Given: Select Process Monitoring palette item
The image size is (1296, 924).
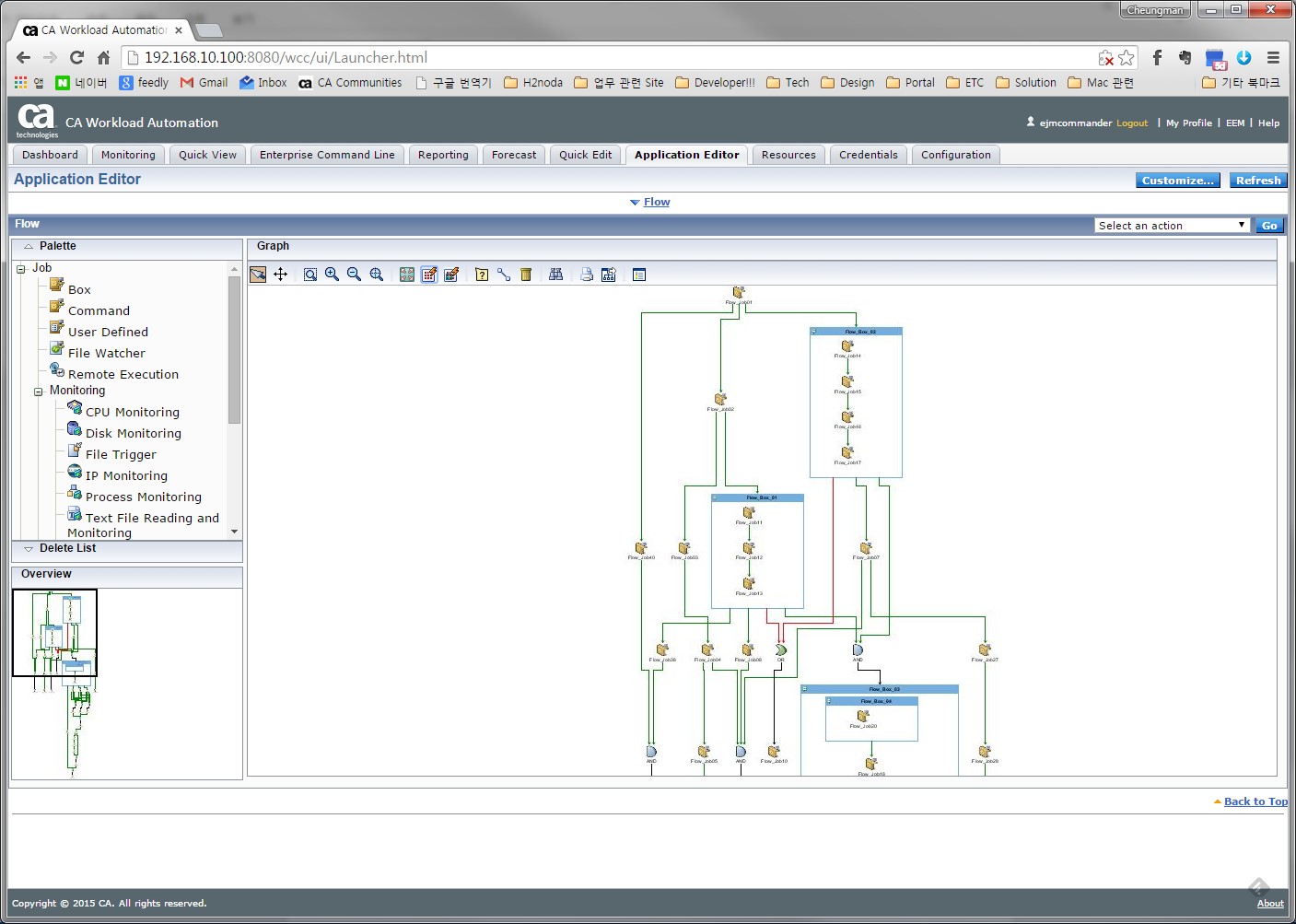Looking at the screenshot, I should (144, 497).
